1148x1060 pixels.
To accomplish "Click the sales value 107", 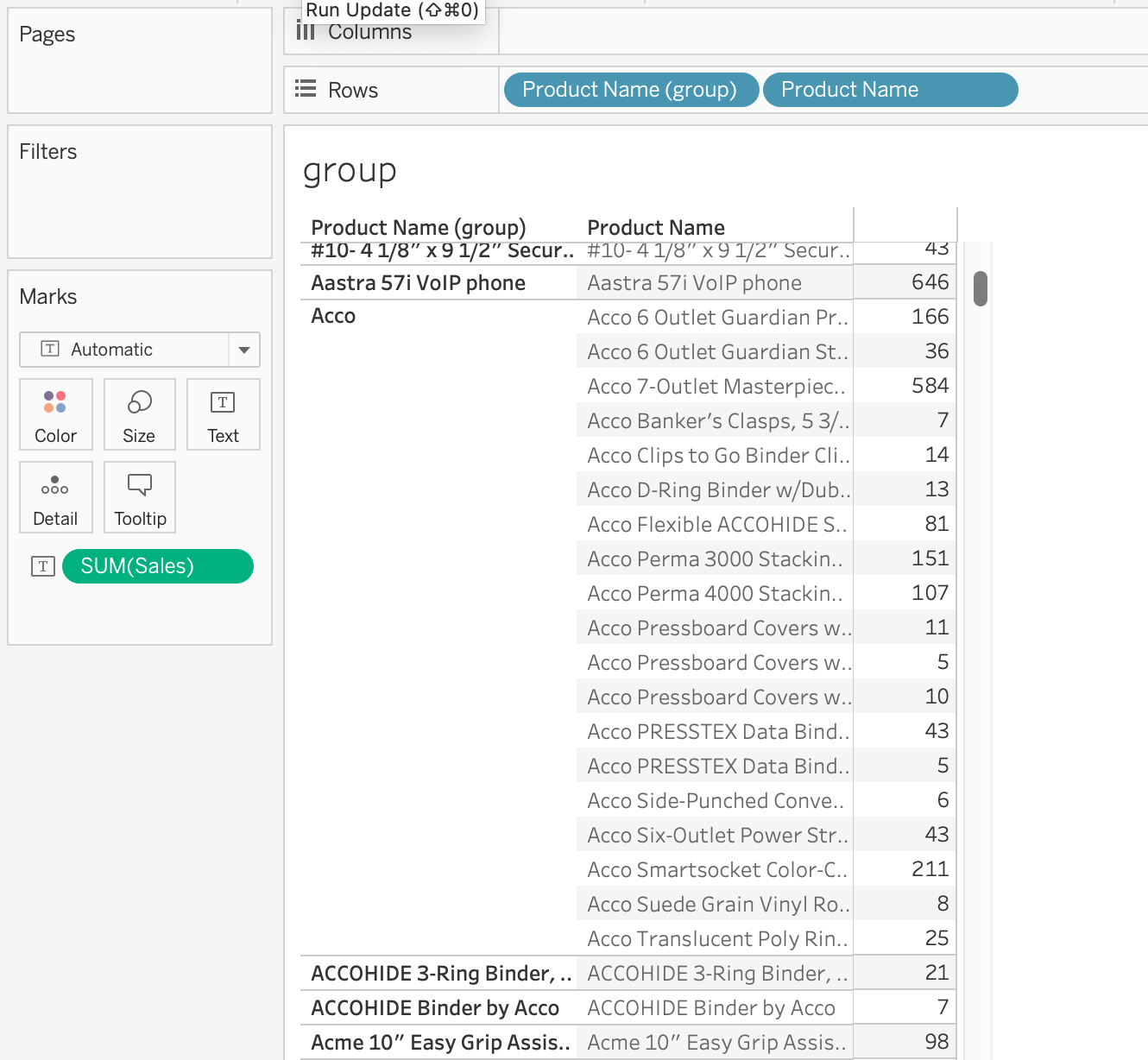I will [x=930, y=593].
